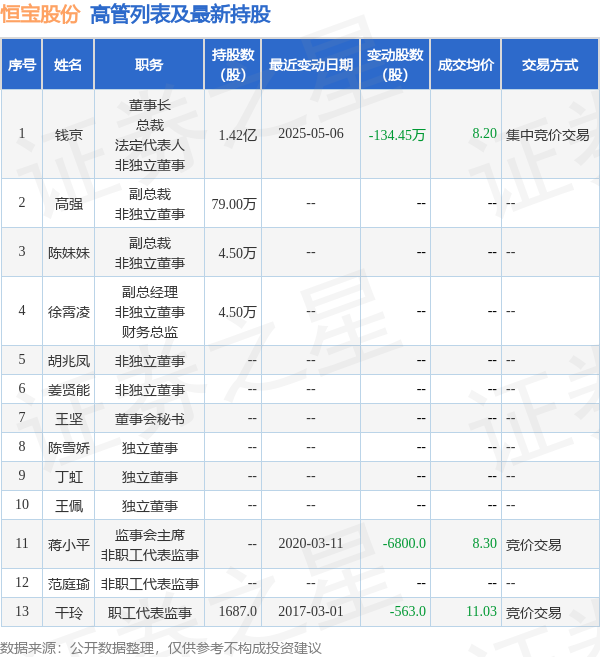600x657 pixels.
Task: Click 范庭瑜's 非职工代表监事 position
Action: pos(150,584)
